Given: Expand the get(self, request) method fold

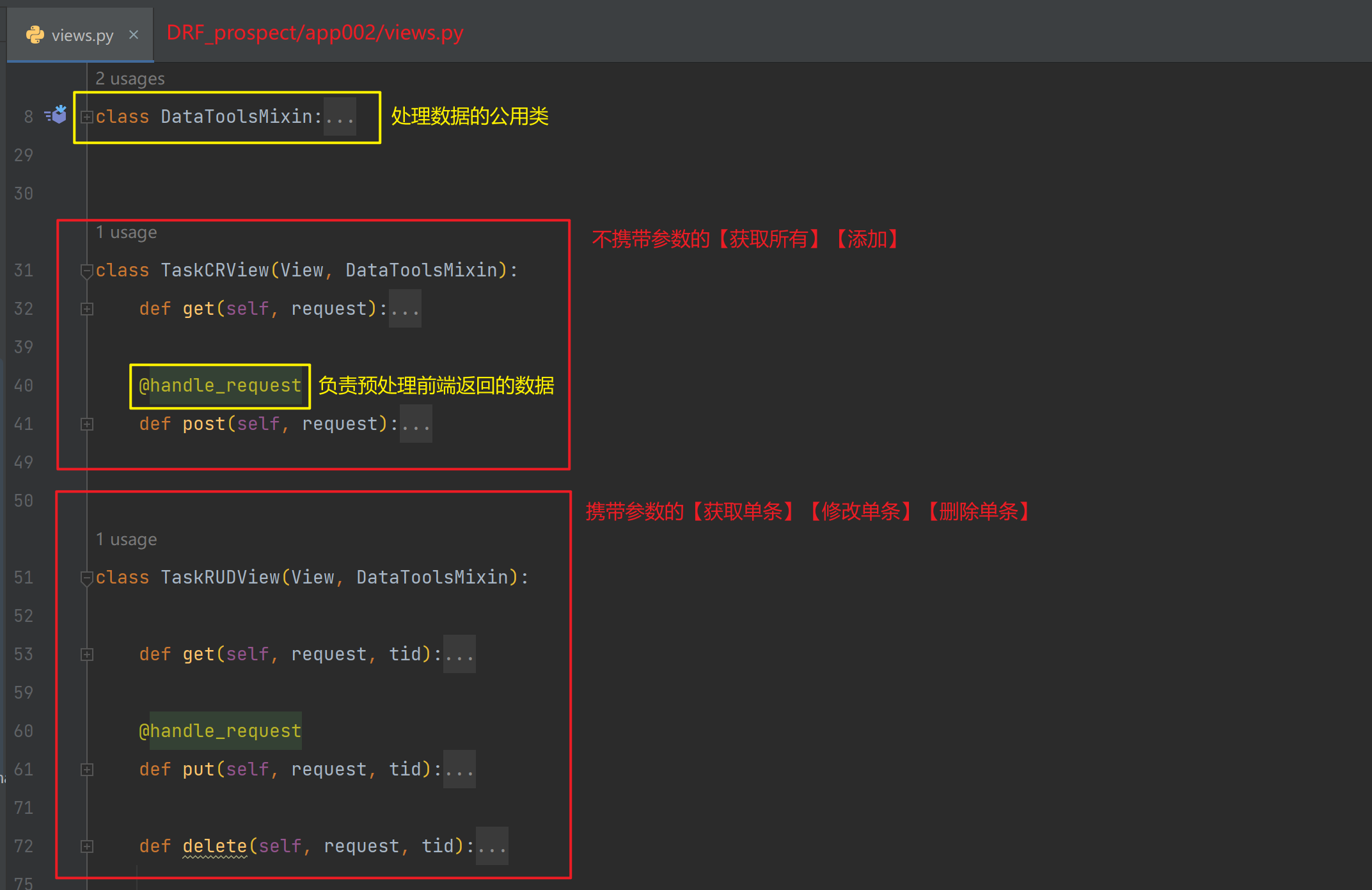Looking at the screenshot, I should pyautogui.click(x=87, y=309).
